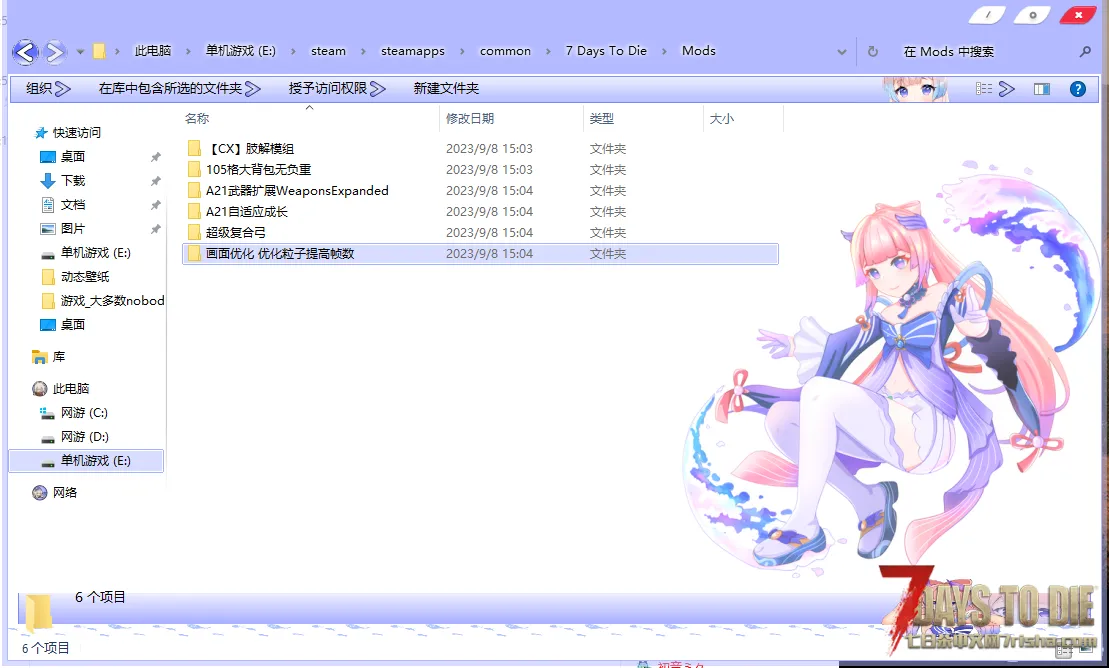1109x668 pixels.
Task: Jump to steamapps folder in breadcrumb
Action: coord(413,51)
